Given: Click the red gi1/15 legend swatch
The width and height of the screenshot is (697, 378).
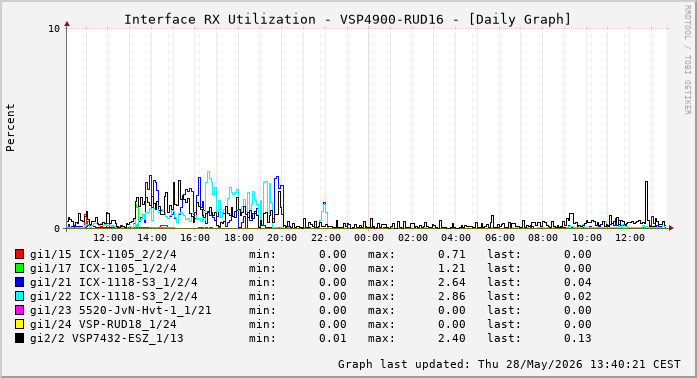Looking at the screenshot, I should click(x=19, y=254).
